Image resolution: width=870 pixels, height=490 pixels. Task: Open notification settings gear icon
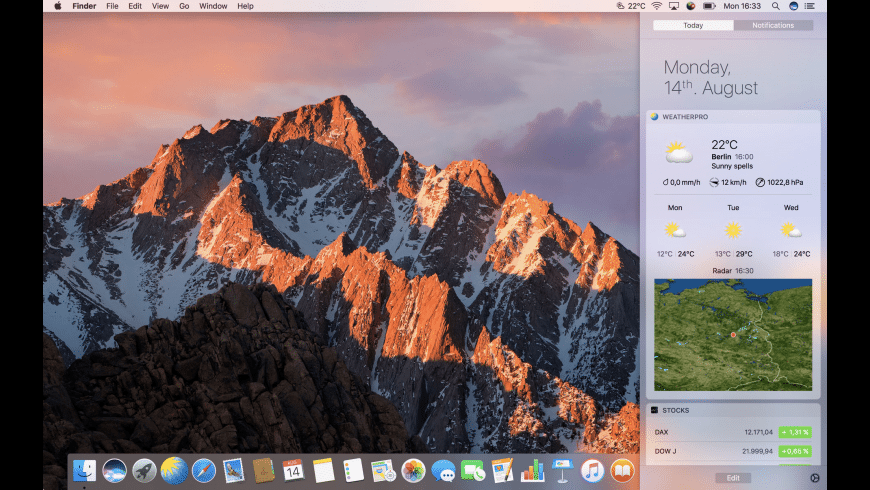click(815, 478)
